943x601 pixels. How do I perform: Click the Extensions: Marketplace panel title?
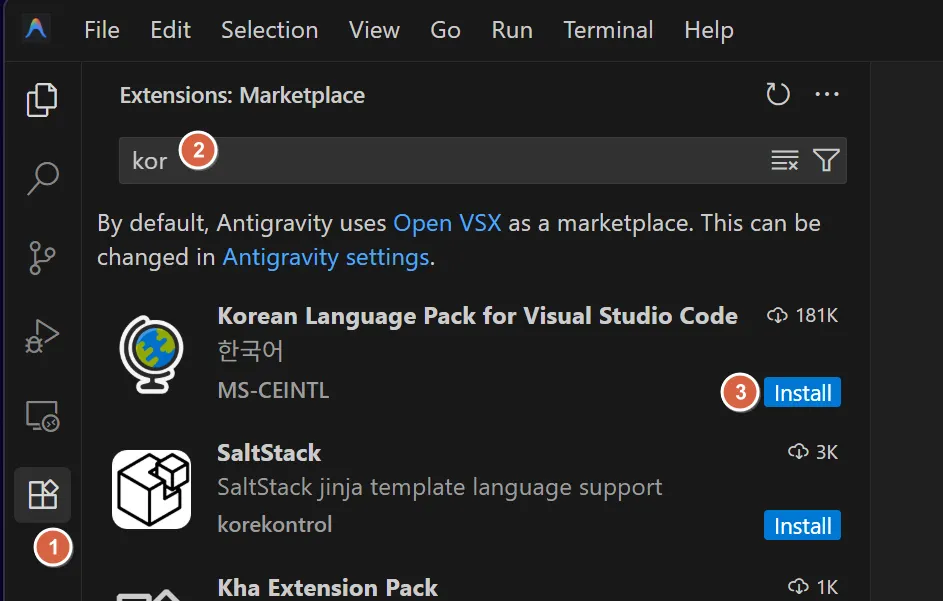click(x=242, y=95)
